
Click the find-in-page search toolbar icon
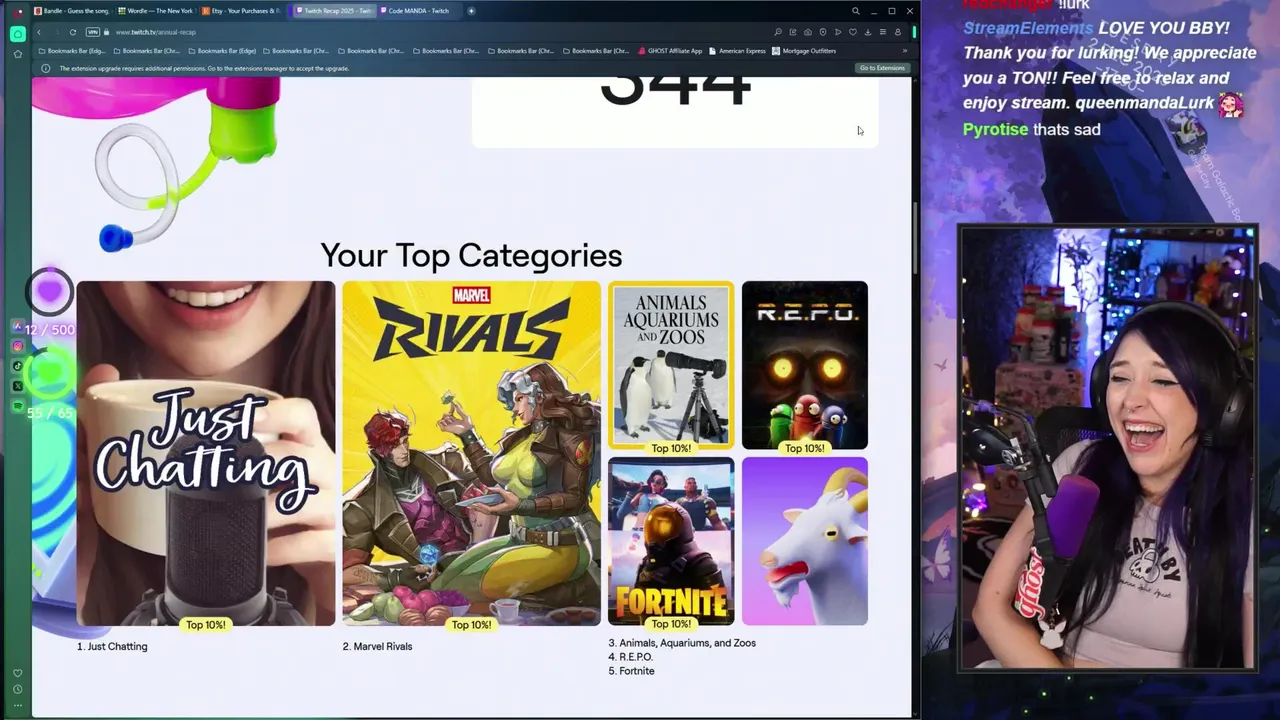(x=778, y=32)
